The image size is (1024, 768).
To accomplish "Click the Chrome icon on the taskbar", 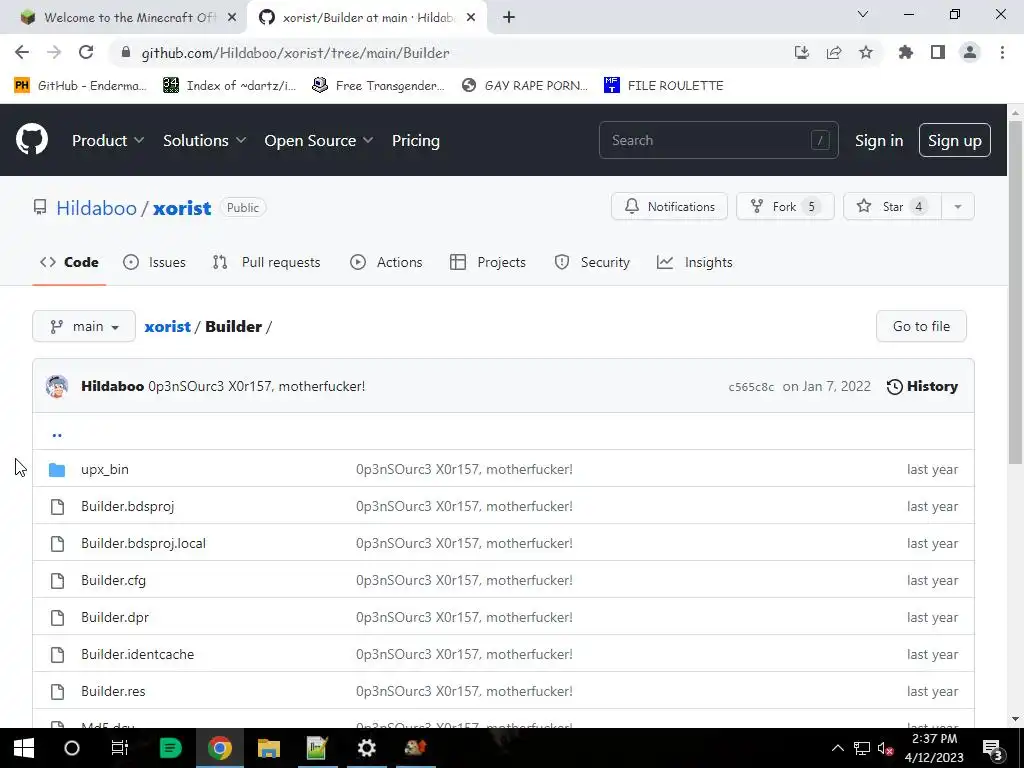I will pos(220,748).
